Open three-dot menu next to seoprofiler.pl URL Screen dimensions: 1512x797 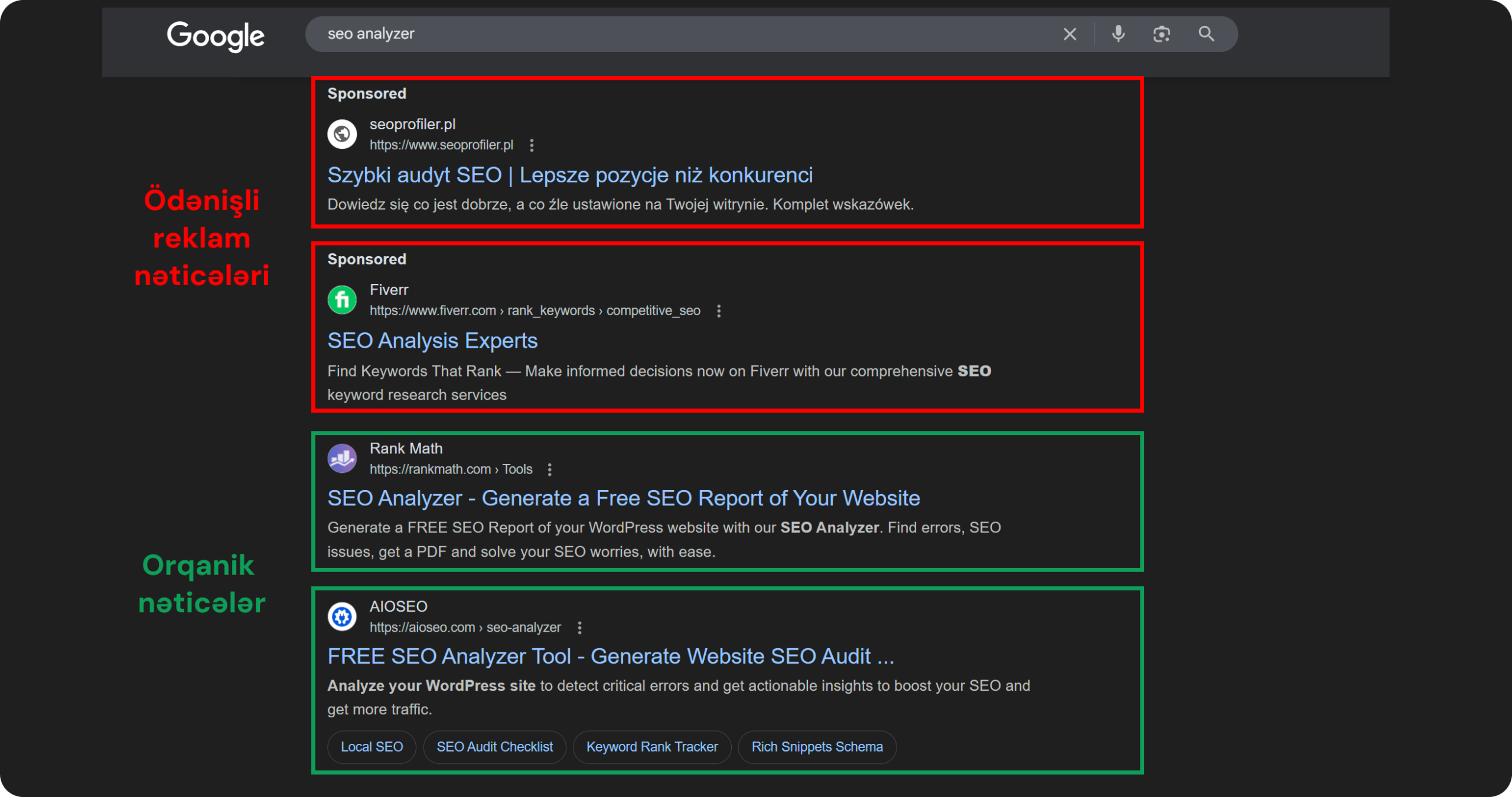pyautogui.click(x=532, y=145)
